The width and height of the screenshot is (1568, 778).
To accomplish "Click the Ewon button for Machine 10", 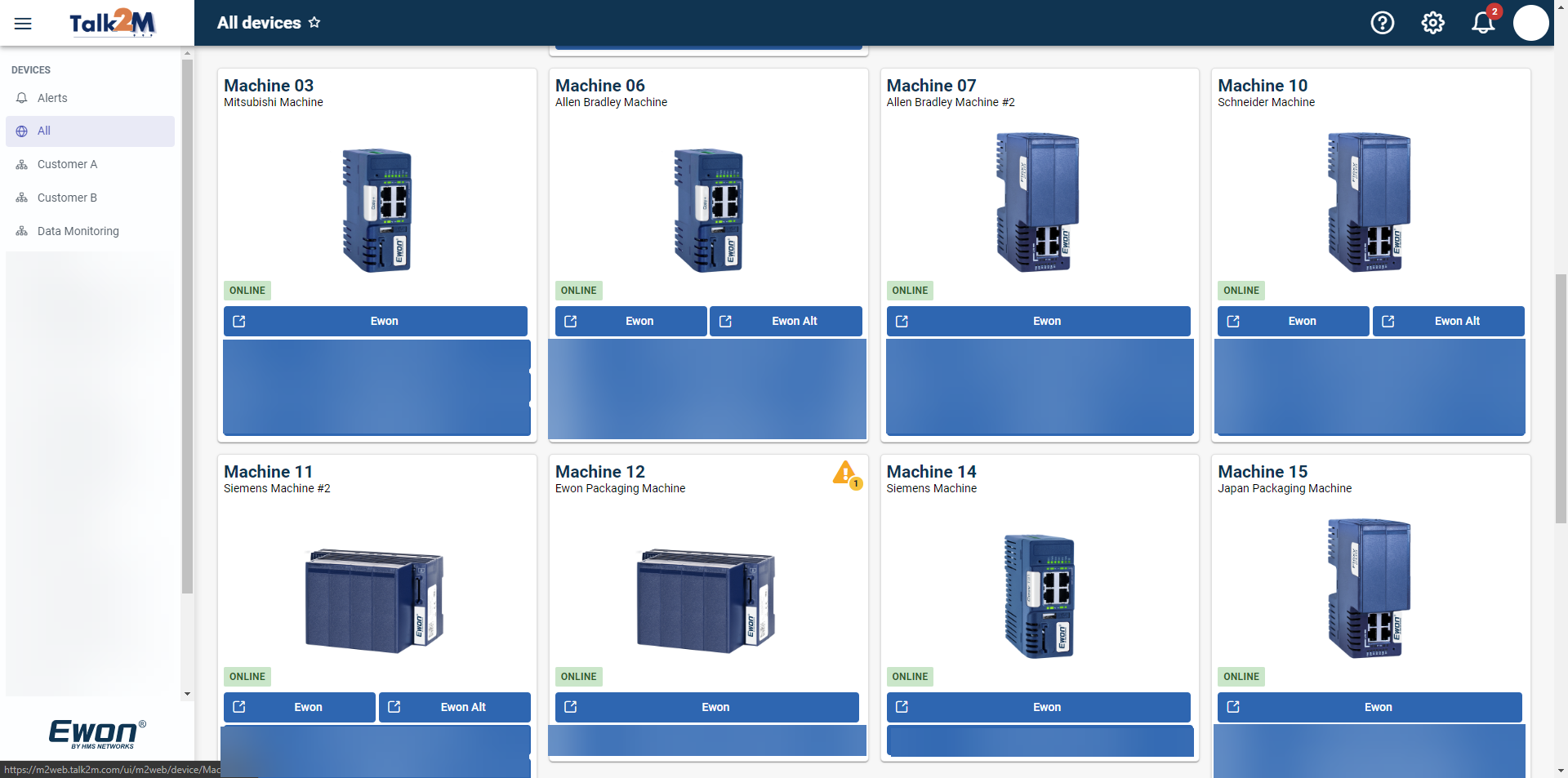I will coord(1293,321).
